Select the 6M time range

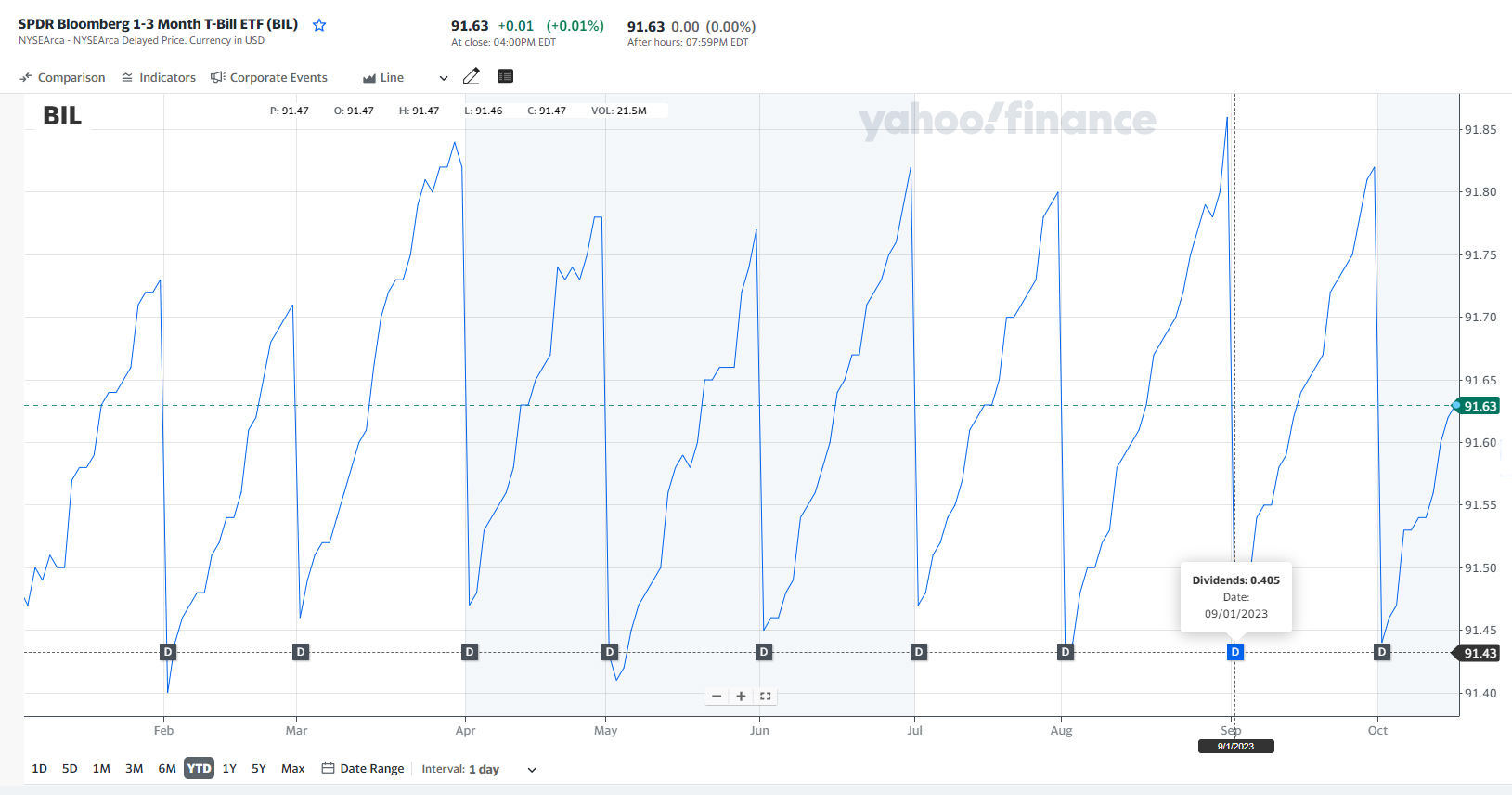click(167, 768)
